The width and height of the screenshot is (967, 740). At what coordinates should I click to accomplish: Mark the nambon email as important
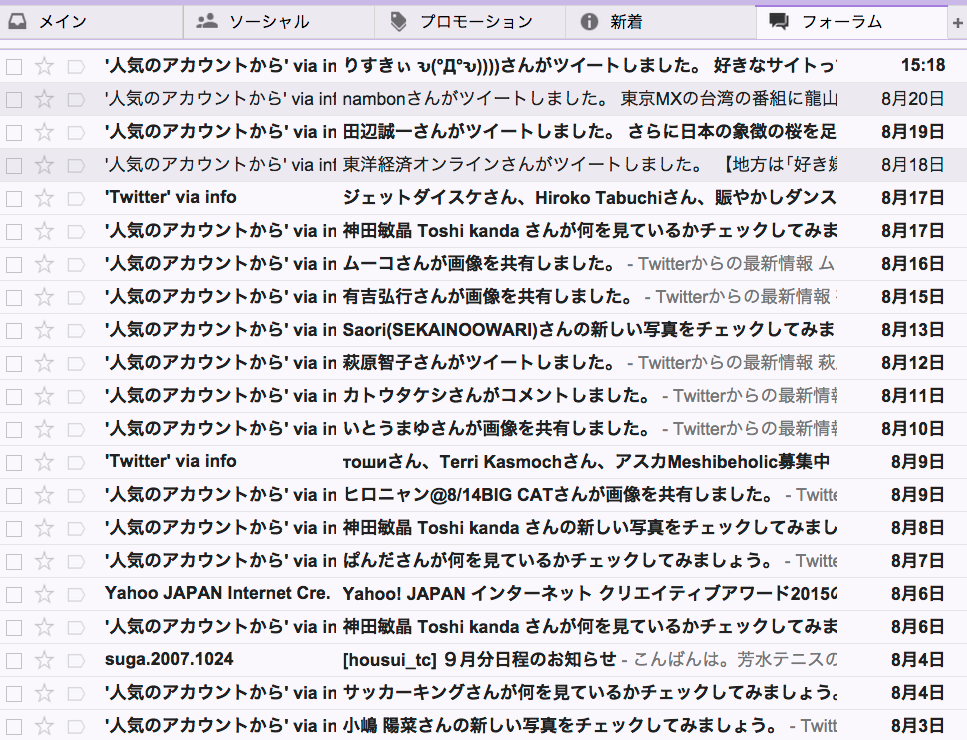pyautogui.click(x=76, y=99)
